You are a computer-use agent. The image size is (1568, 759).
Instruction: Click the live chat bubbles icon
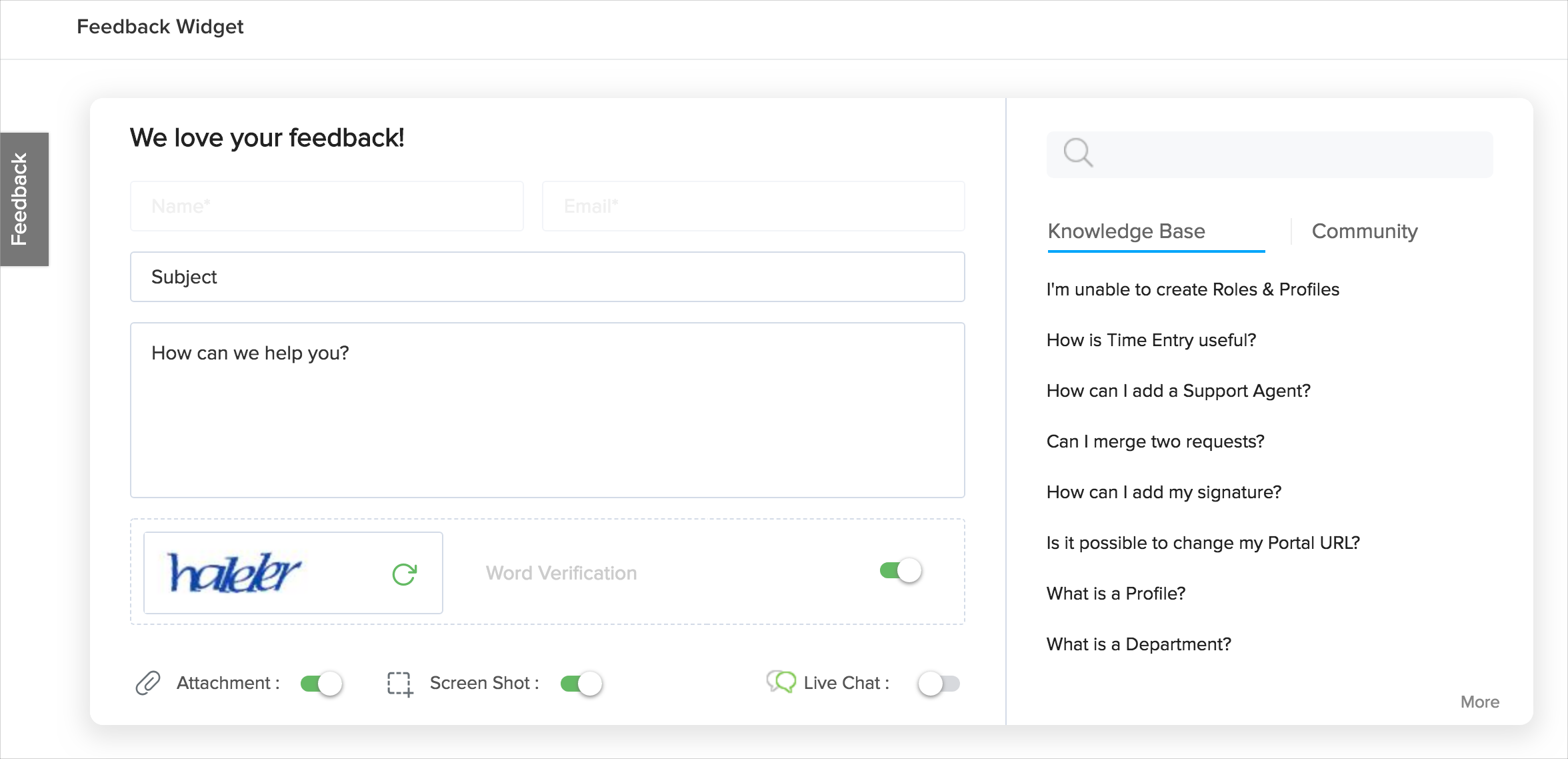(781, 682)
